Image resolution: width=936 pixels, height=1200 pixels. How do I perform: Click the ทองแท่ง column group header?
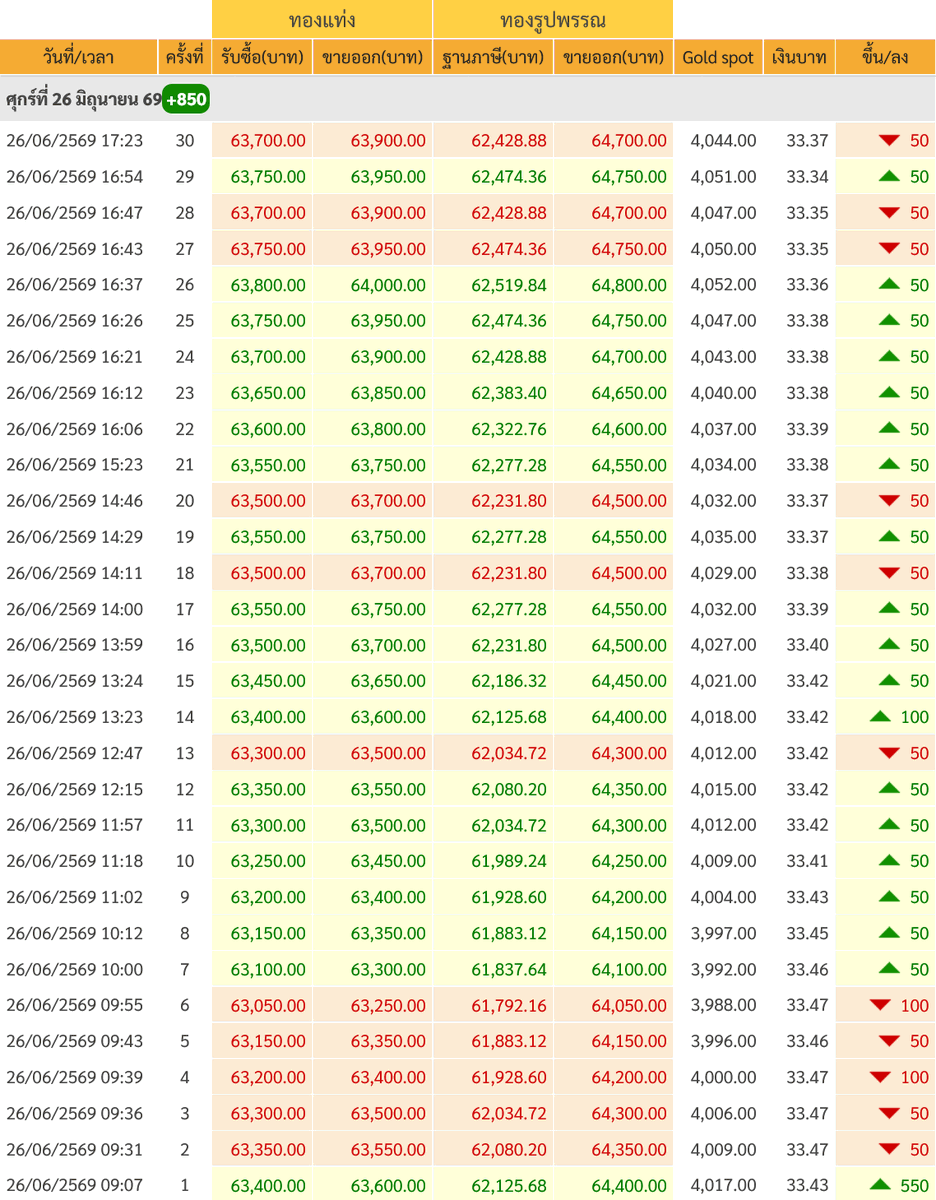(x=322, y=20)
